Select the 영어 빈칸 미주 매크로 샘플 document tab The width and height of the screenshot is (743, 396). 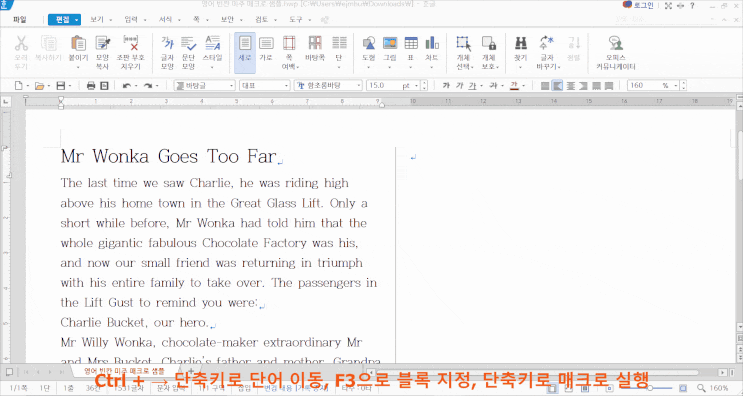coord(125,371)
